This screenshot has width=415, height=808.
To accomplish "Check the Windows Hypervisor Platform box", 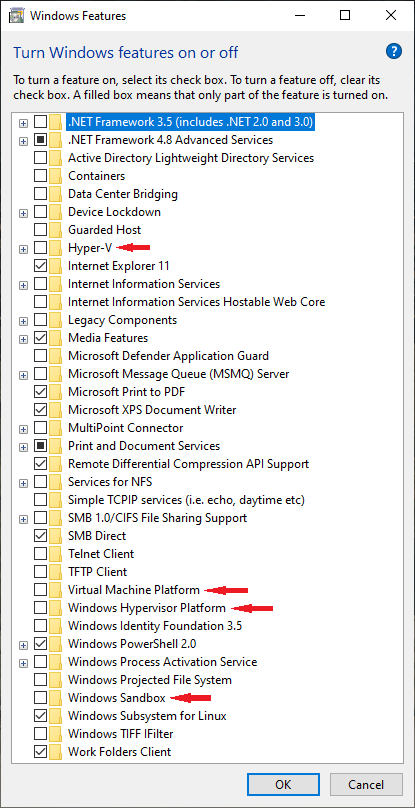I will click(40, 608).
